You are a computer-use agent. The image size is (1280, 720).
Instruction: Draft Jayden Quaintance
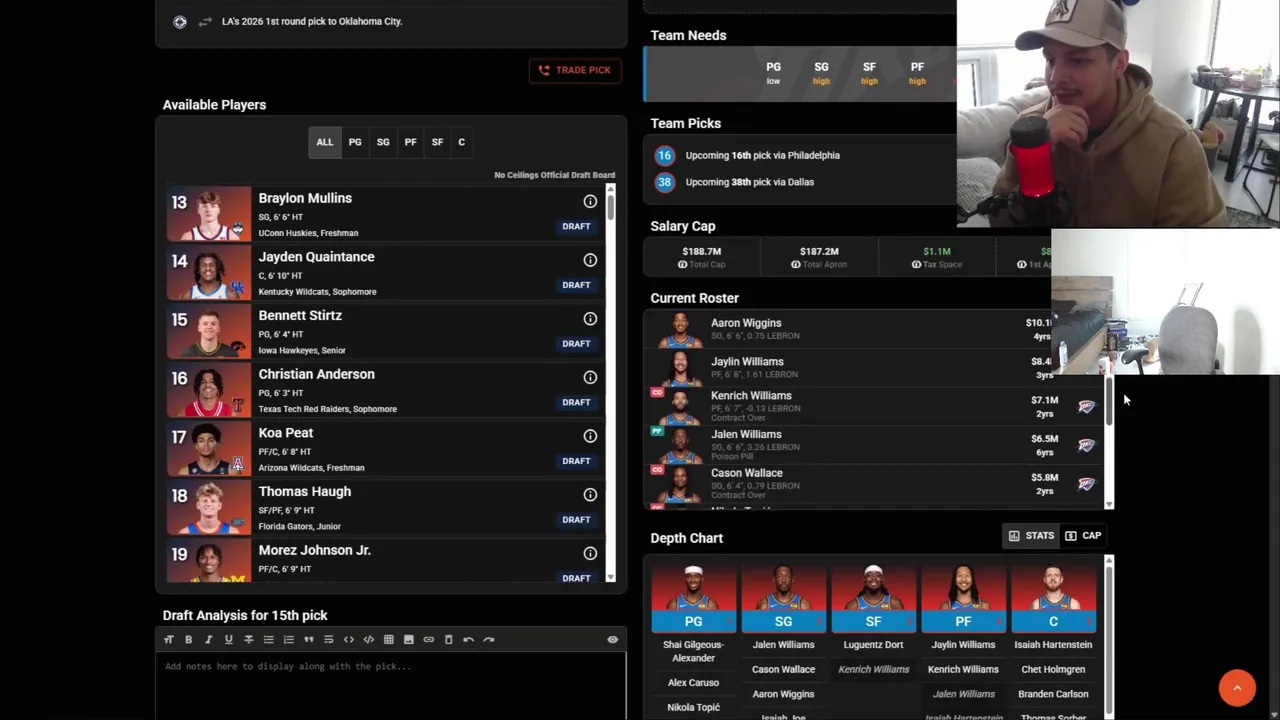pyautogui.click(x=576, y=285)
